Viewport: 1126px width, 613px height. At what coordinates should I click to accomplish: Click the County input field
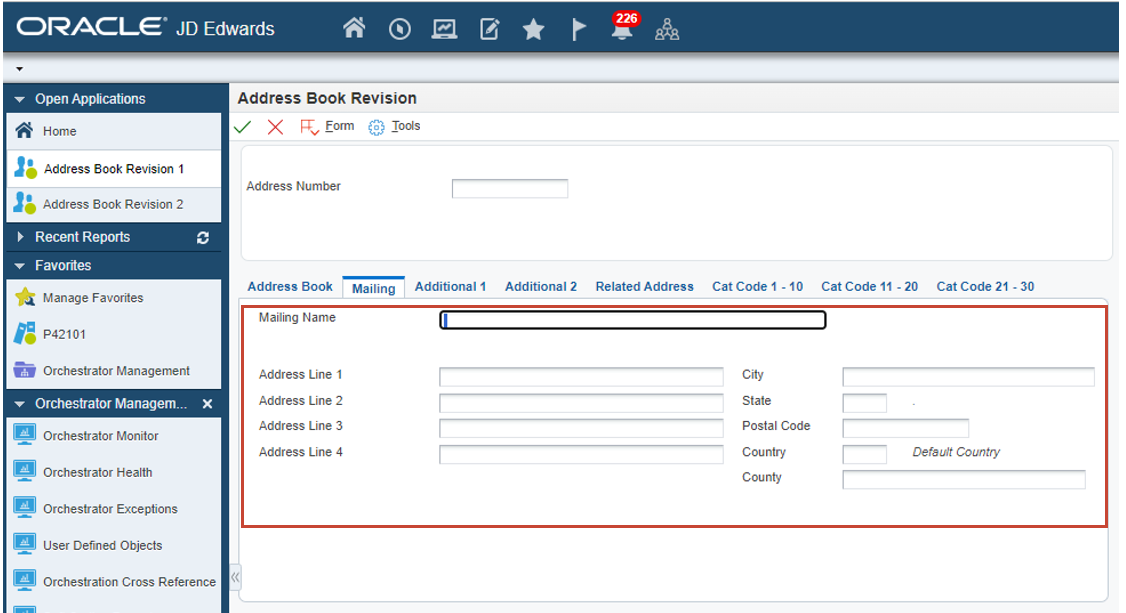coord(964,480)
